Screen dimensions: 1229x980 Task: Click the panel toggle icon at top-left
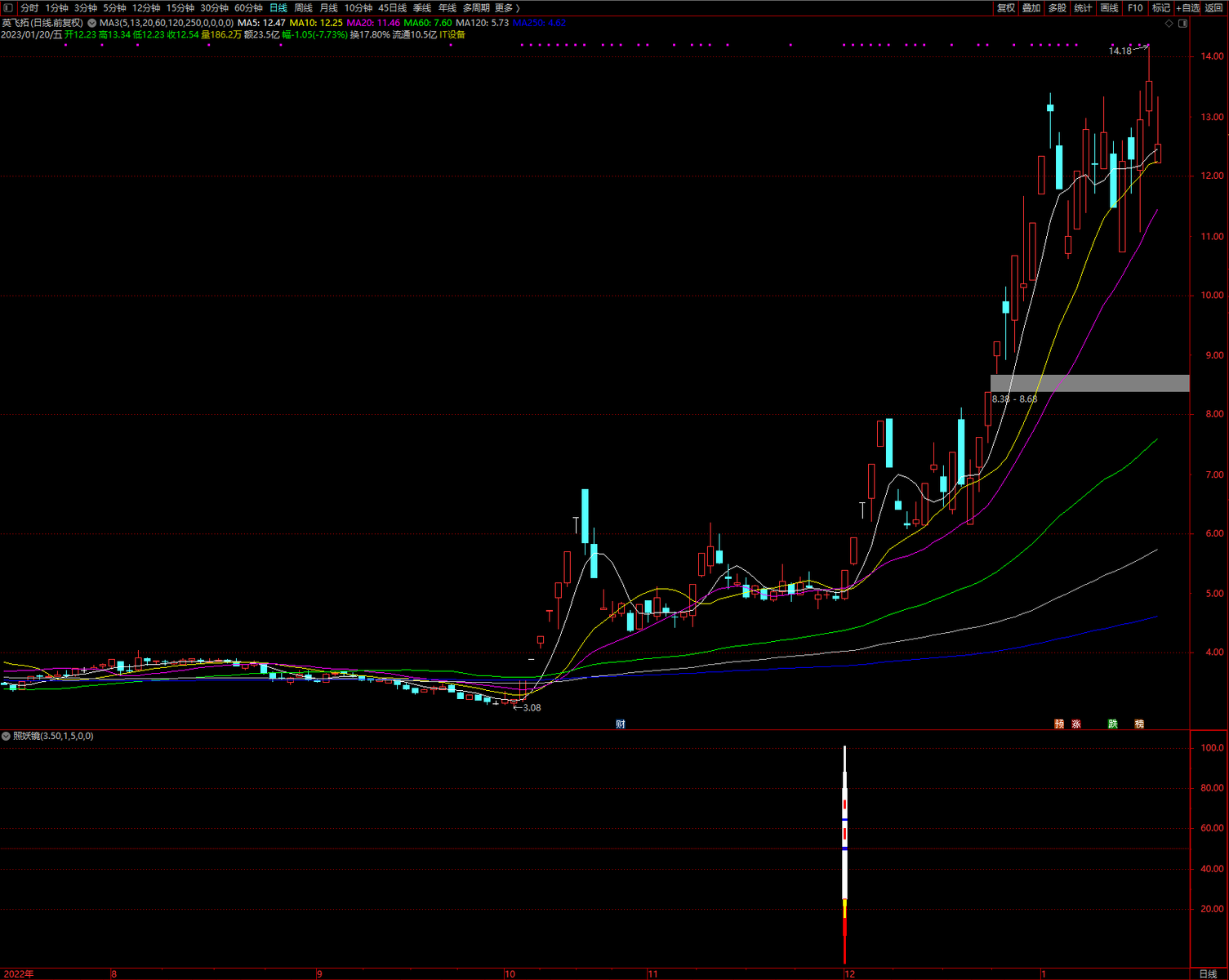(x=8, y=8)
